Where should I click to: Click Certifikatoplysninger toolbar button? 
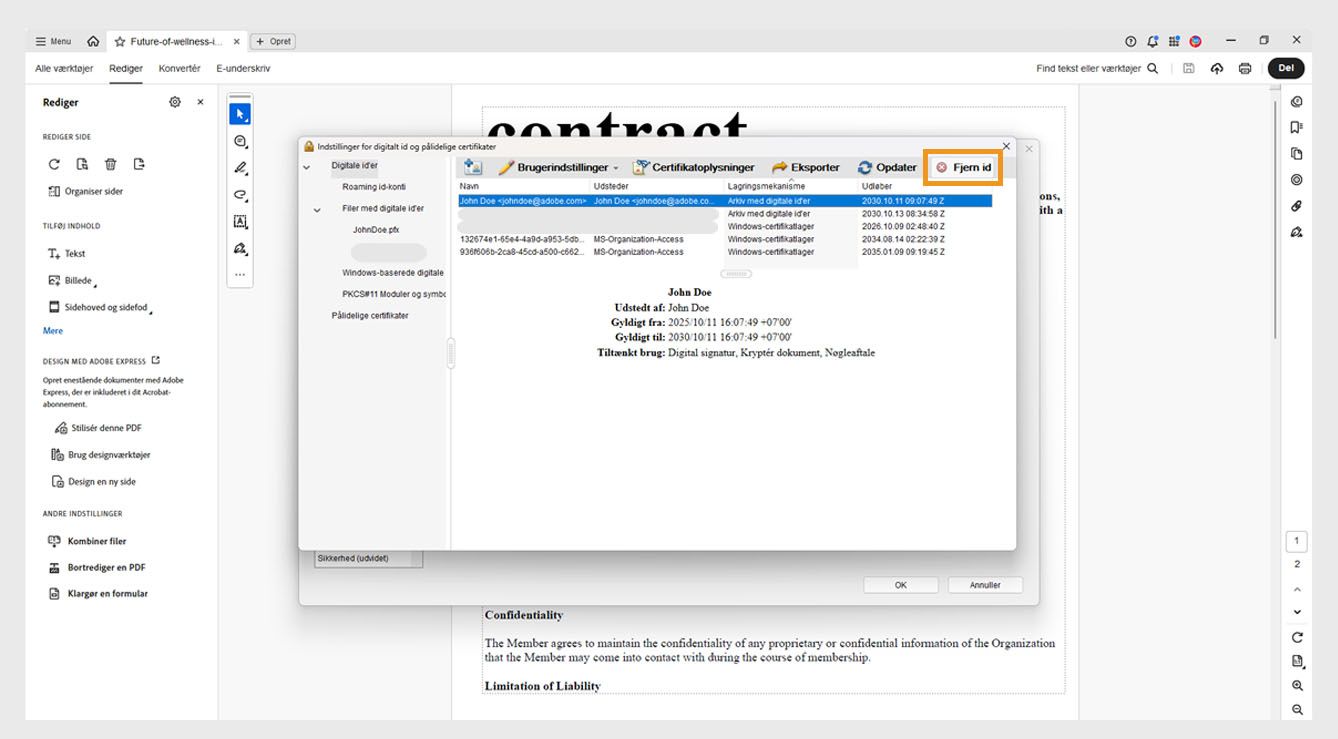(694, 167)
